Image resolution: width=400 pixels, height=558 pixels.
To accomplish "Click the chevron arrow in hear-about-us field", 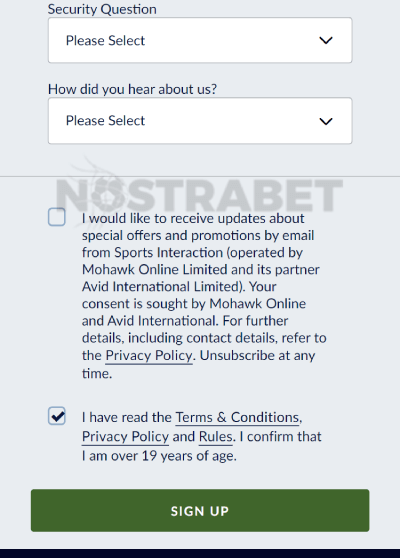I will pyautogui.click(x=326, y=121).
